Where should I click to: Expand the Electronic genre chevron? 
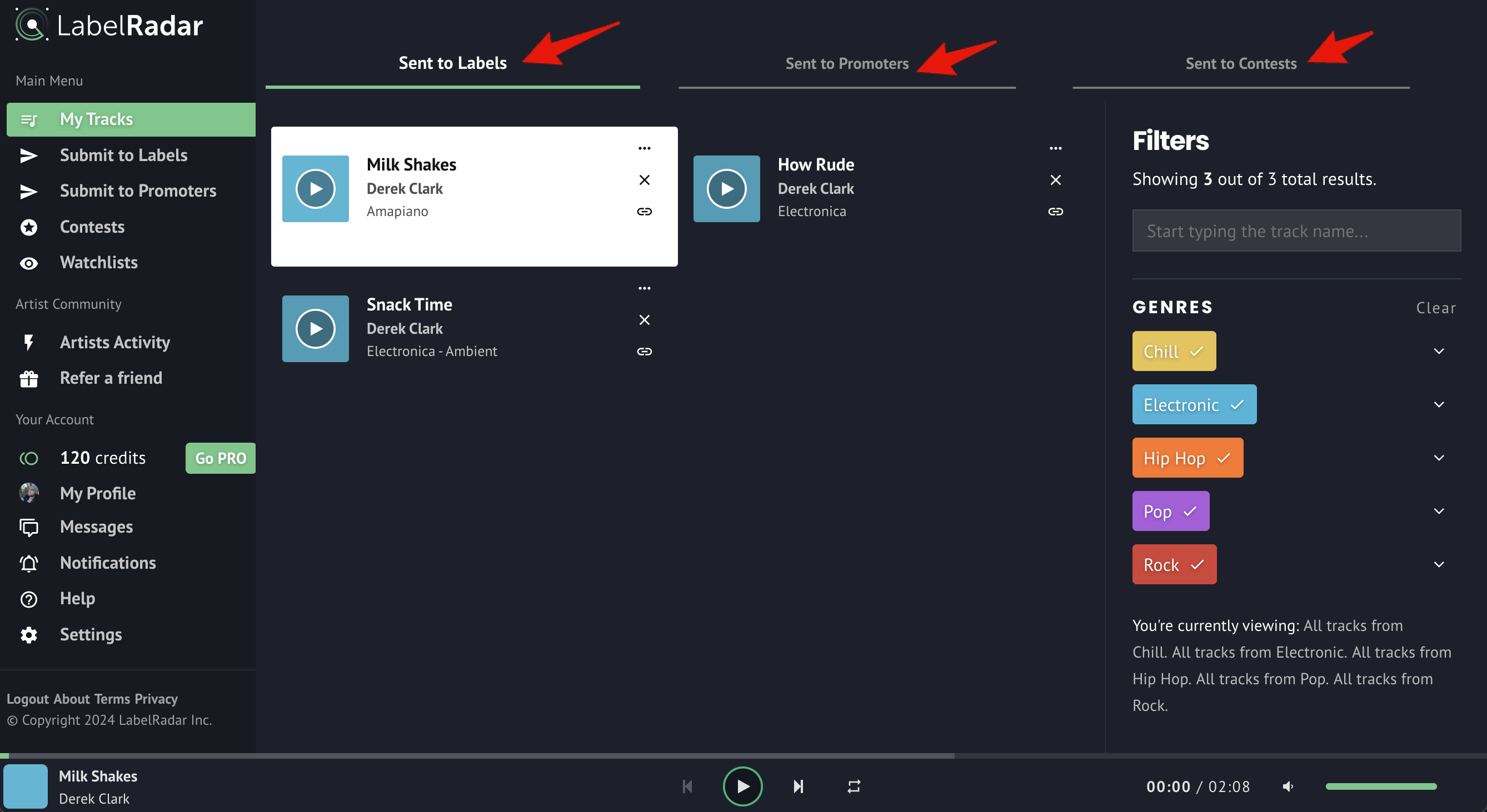click(1439, 404)
